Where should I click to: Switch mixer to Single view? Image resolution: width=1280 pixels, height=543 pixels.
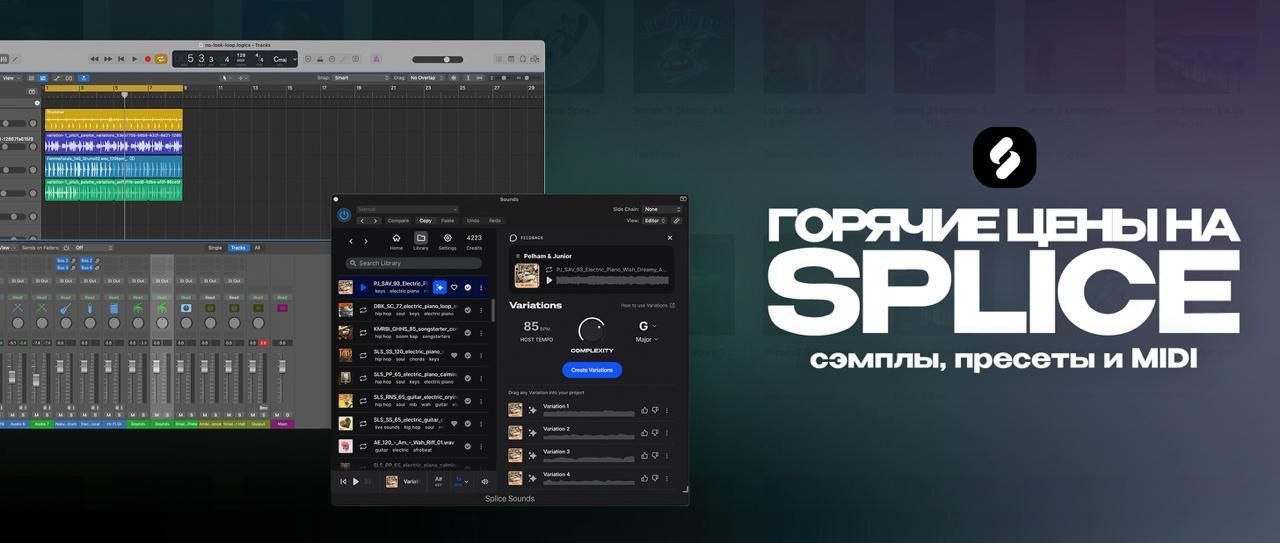pyautogui.click(x=215, y=247)
